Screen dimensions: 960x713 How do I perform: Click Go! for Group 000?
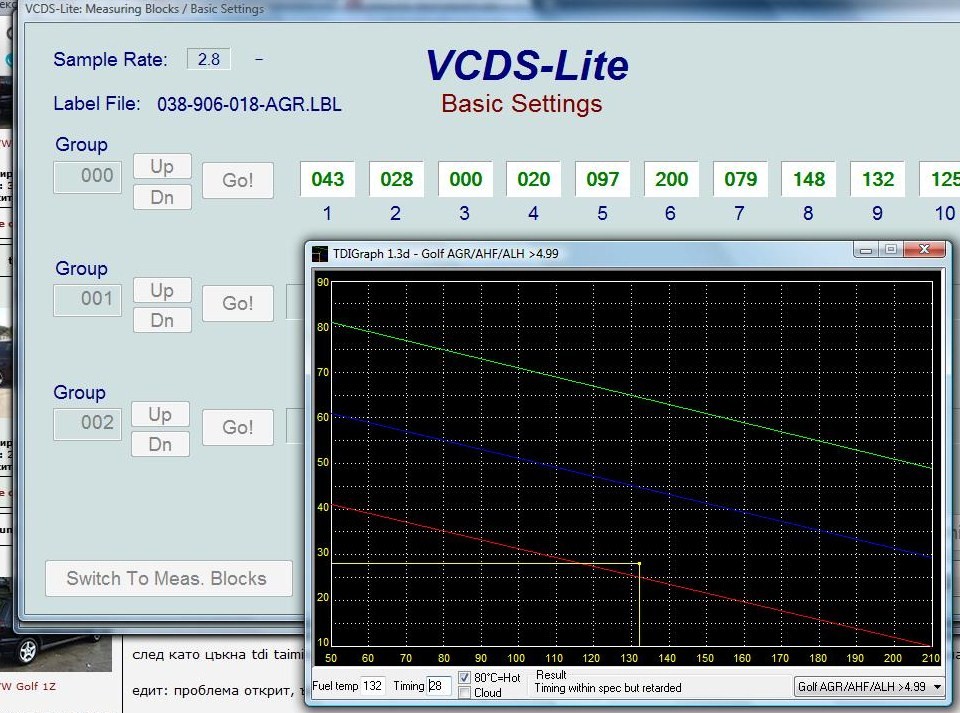point(238,180)
